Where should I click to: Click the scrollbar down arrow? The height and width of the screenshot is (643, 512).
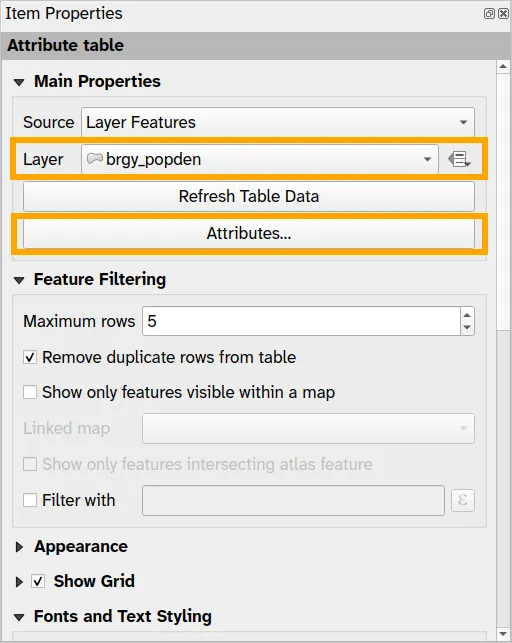pos(503,634)
